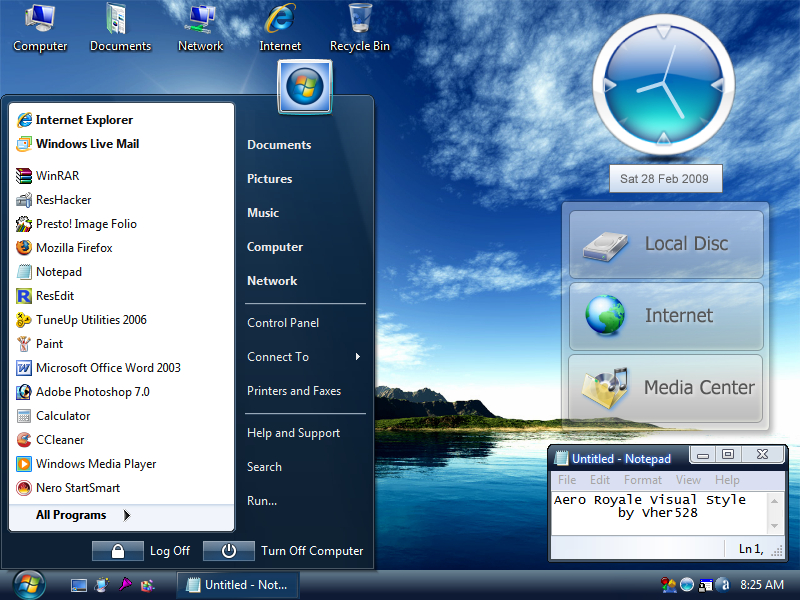This screenshot has height=600, width=800.
Task: Minimize the Notepad window
Action: tap(703, 454)
